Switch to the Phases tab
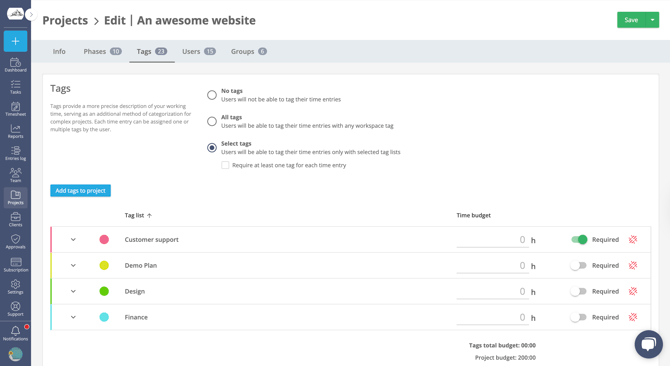The image size is (670, 366). coord(102,52)
